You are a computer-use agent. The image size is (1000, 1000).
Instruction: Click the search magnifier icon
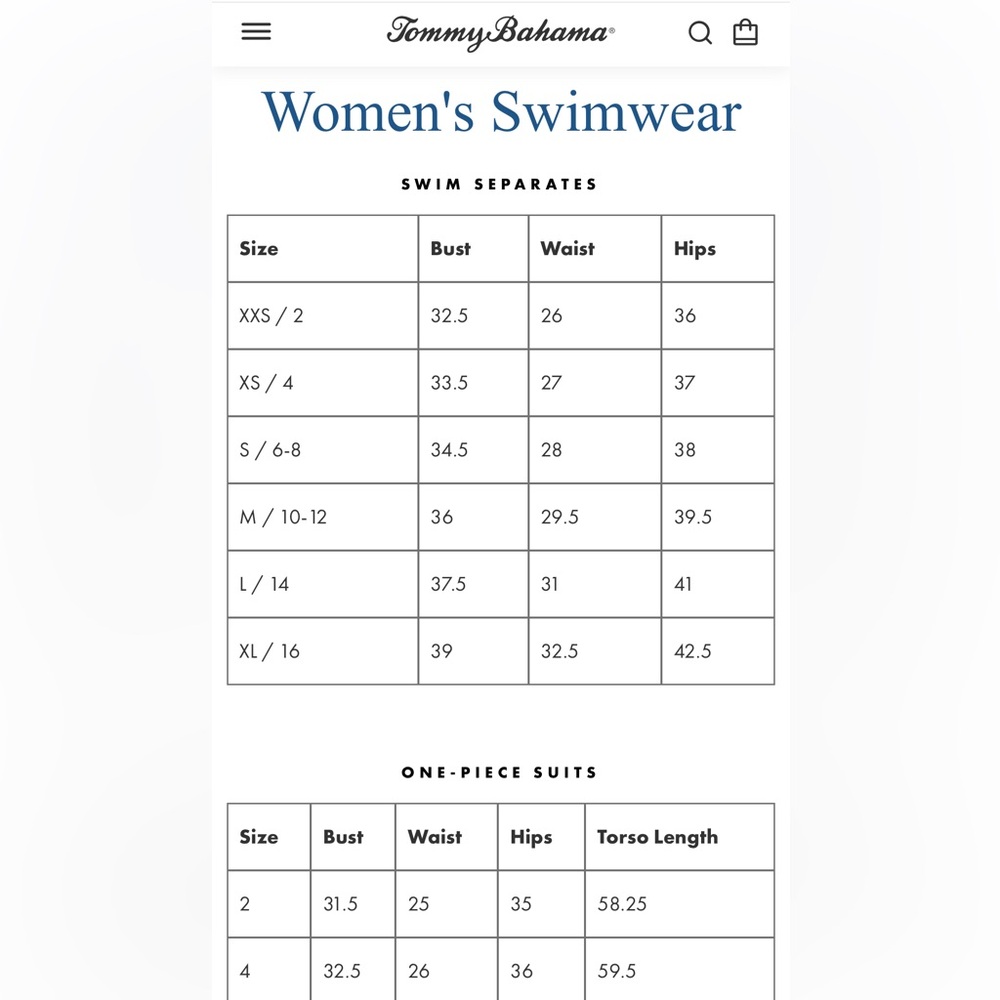tap(700, 32)
